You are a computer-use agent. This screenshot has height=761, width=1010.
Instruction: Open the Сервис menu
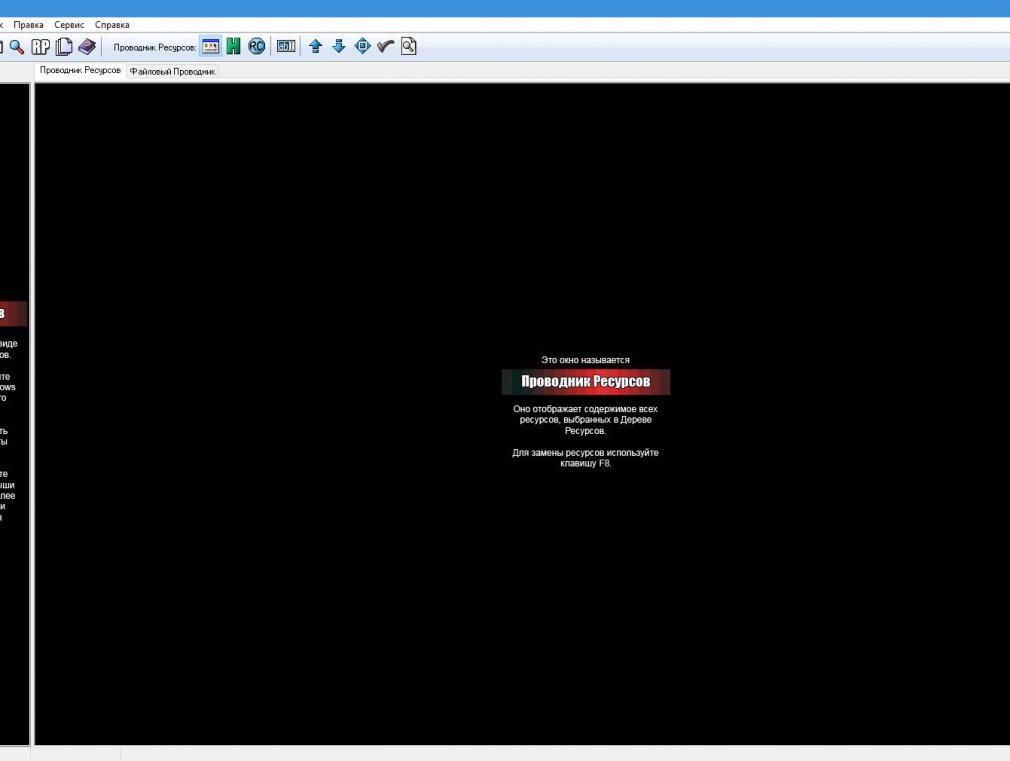[x=69, y=24]
